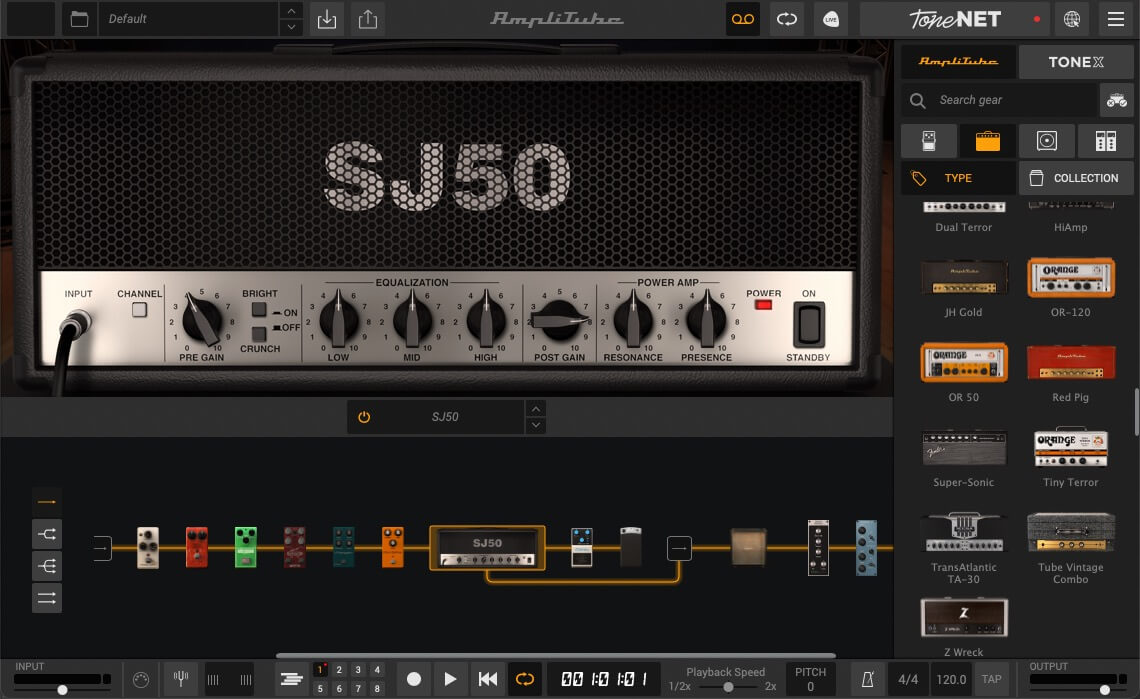Open the cabinet gear category
This screenshot has height=699, width=1140.
tap(1046, 140)
